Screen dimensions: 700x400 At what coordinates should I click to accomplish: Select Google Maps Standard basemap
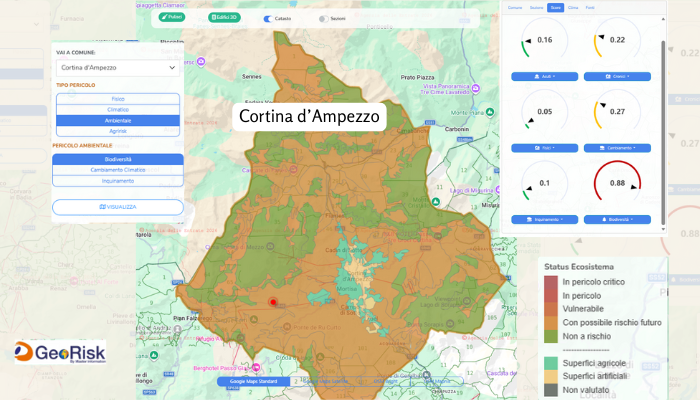click(254, 382)
